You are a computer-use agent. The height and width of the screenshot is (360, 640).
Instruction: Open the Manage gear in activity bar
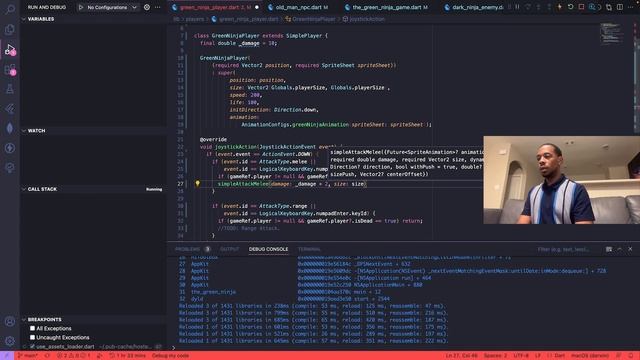9,341
